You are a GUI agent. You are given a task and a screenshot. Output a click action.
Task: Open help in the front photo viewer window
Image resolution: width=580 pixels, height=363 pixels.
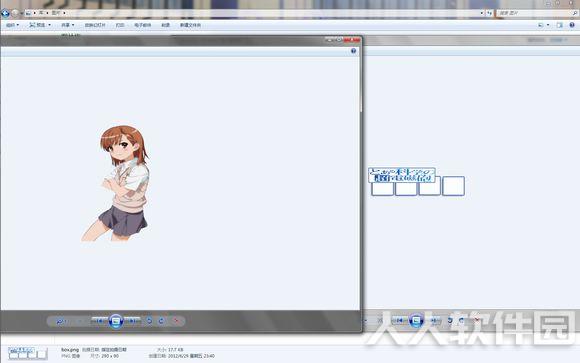coord(353,51)
